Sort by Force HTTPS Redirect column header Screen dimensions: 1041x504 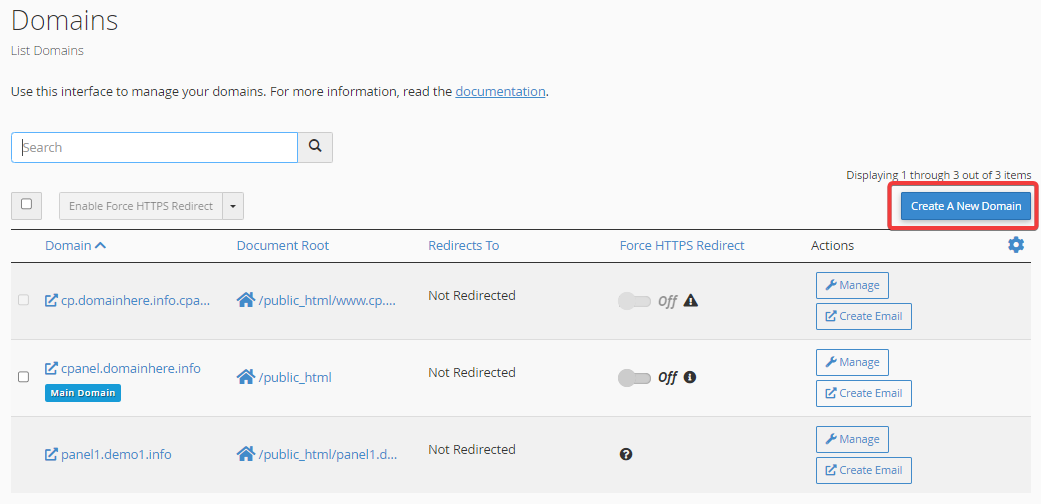(x=682, y=245)
